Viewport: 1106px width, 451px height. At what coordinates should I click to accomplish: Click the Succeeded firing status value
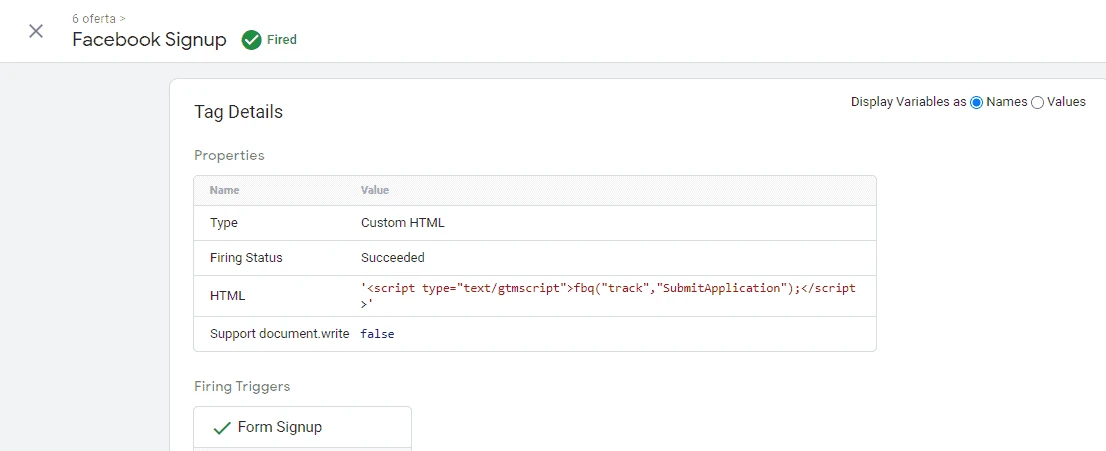(x=392, y=258)
